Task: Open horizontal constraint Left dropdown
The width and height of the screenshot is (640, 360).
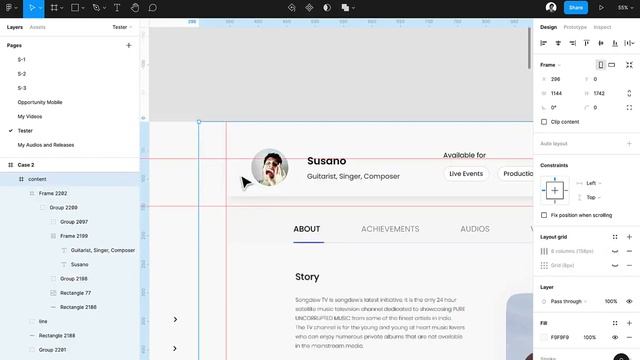Action: click(593, 183)
